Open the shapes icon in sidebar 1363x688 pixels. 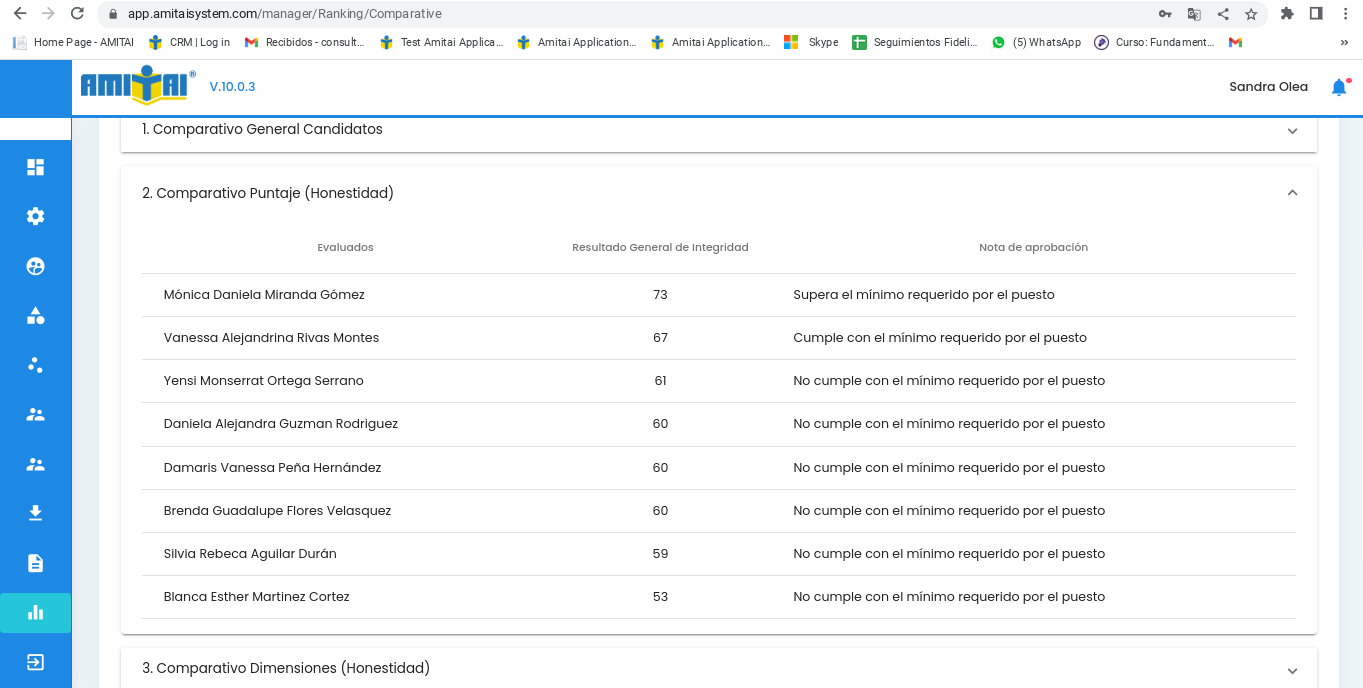coord(35,316)
